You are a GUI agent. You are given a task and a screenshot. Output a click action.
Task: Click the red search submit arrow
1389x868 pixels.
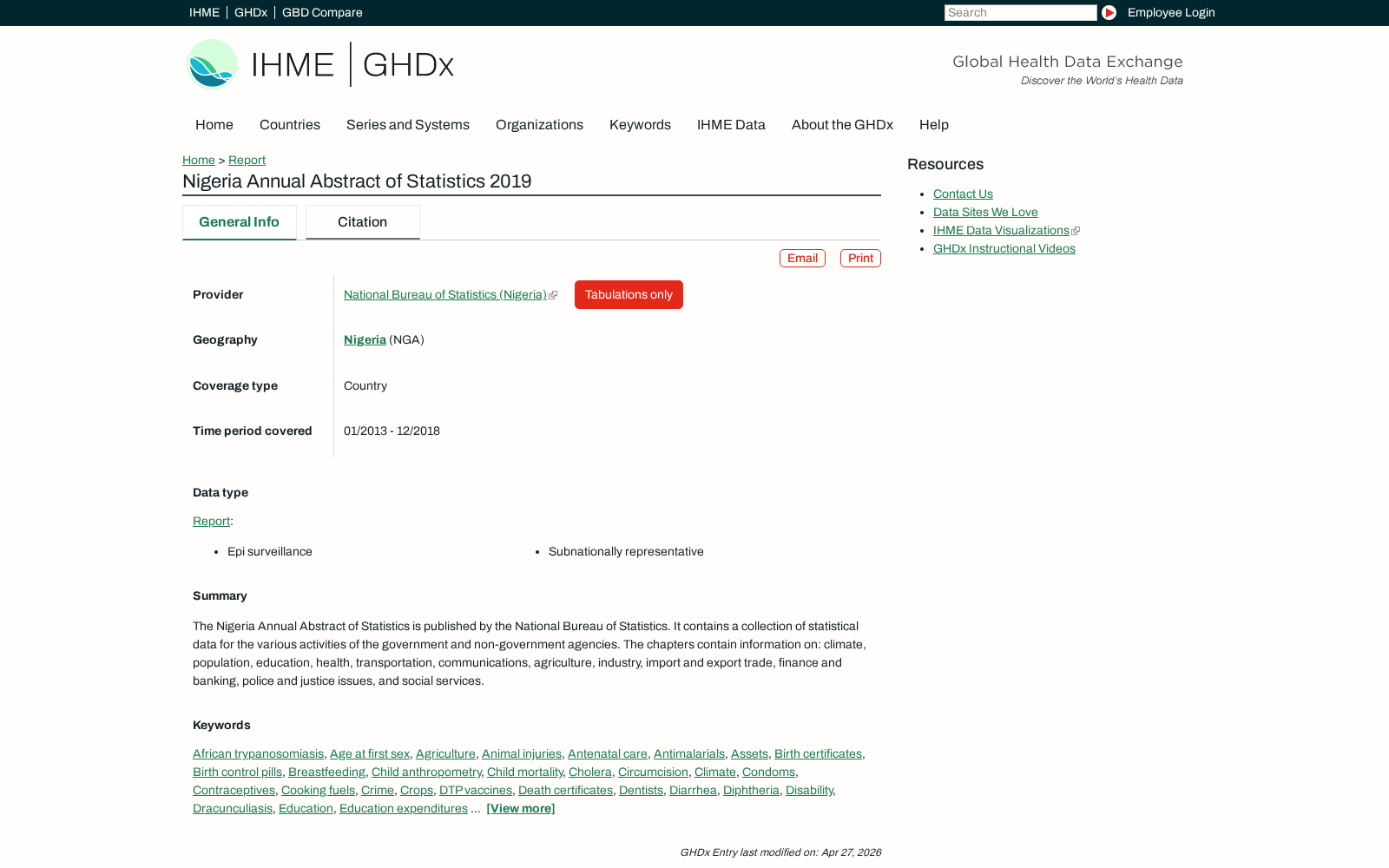1109,12
